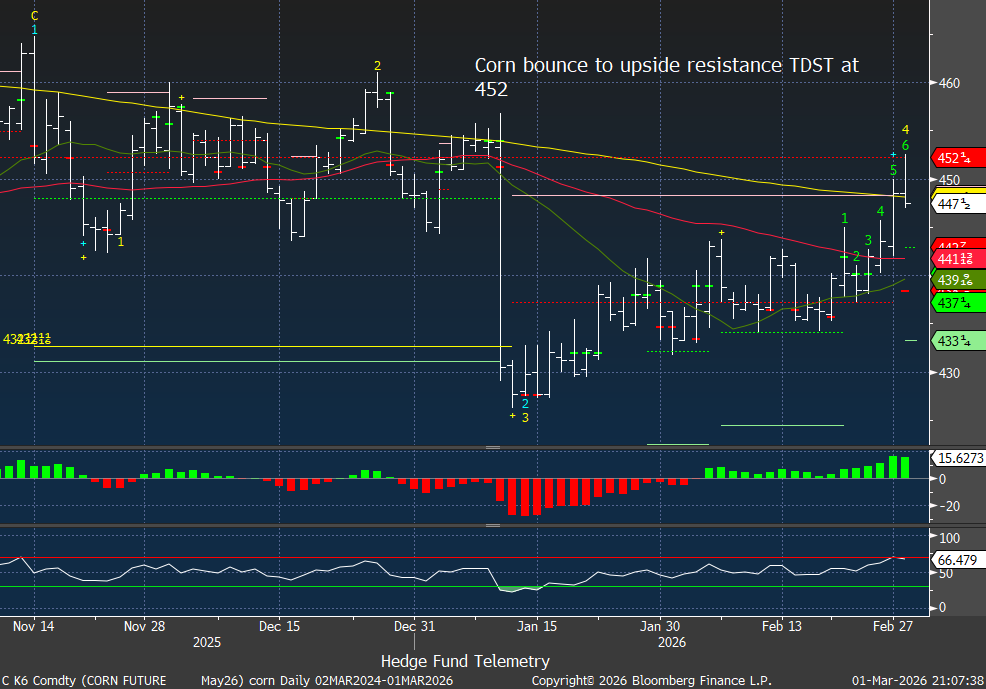986x689 pixels.
Task: Click the 01-Mar-2026 timestamp in footer
Action: pos(915,681)
